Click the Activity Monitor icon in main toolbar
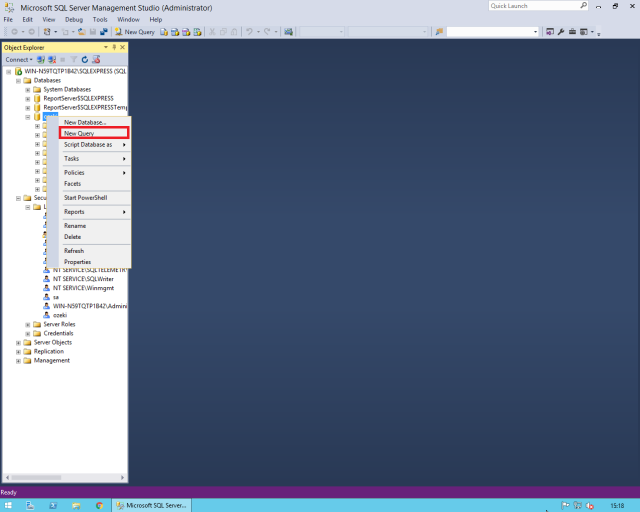The height and width of the screenshot is (512, 640). click(289, 31)
